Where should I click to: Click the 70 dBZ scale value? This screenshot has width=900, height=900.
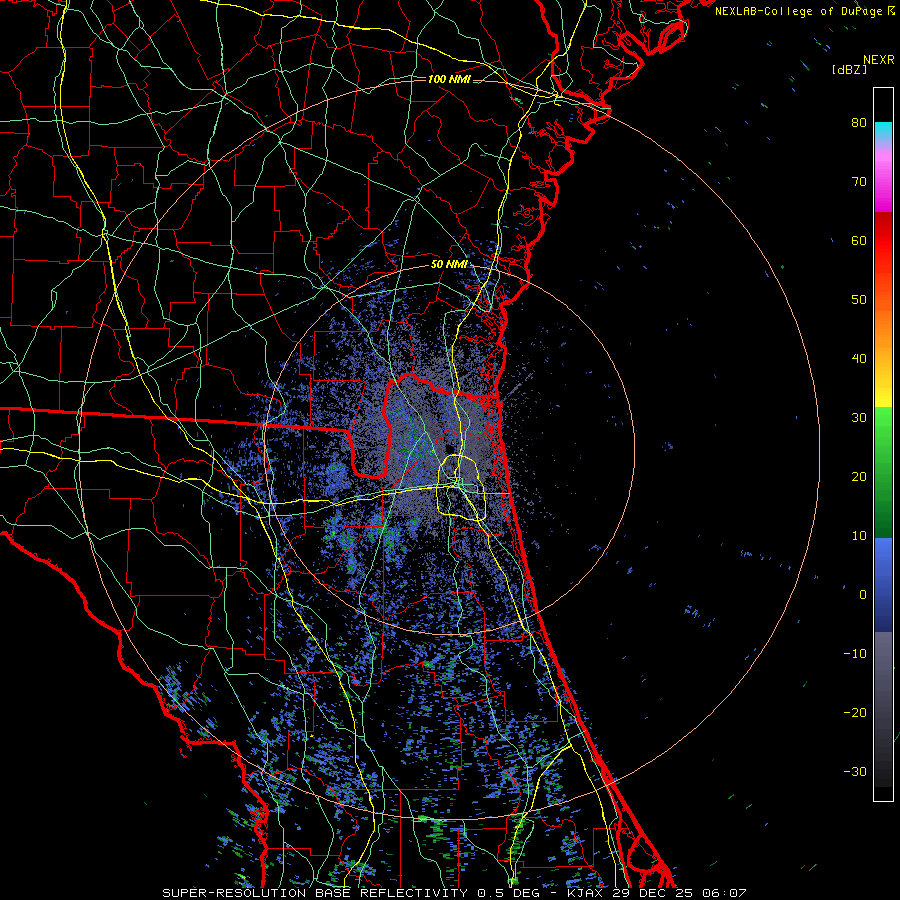coord(859,181)
